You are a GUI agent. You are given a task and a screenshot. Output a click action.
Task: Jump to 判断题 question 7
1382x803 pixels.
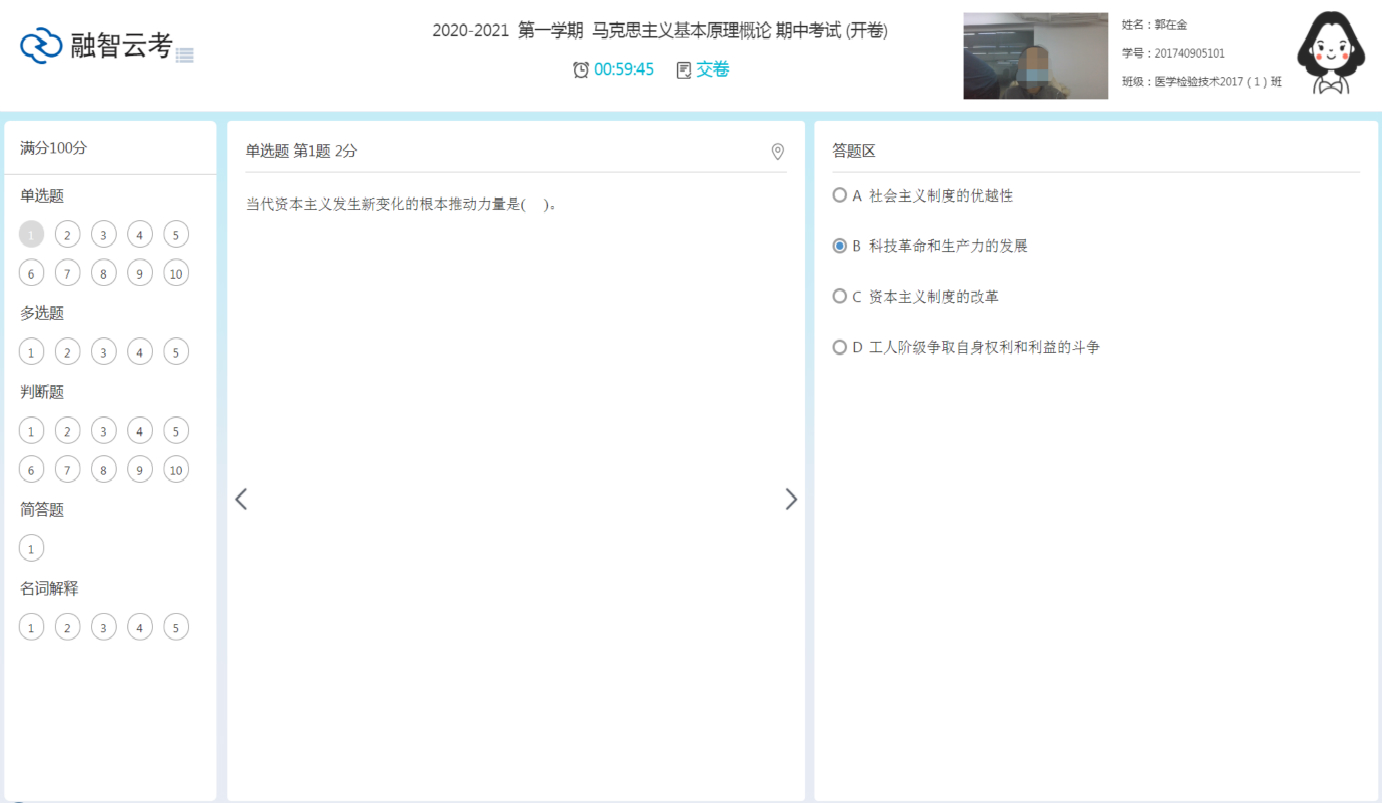click(x=67, y=470)
